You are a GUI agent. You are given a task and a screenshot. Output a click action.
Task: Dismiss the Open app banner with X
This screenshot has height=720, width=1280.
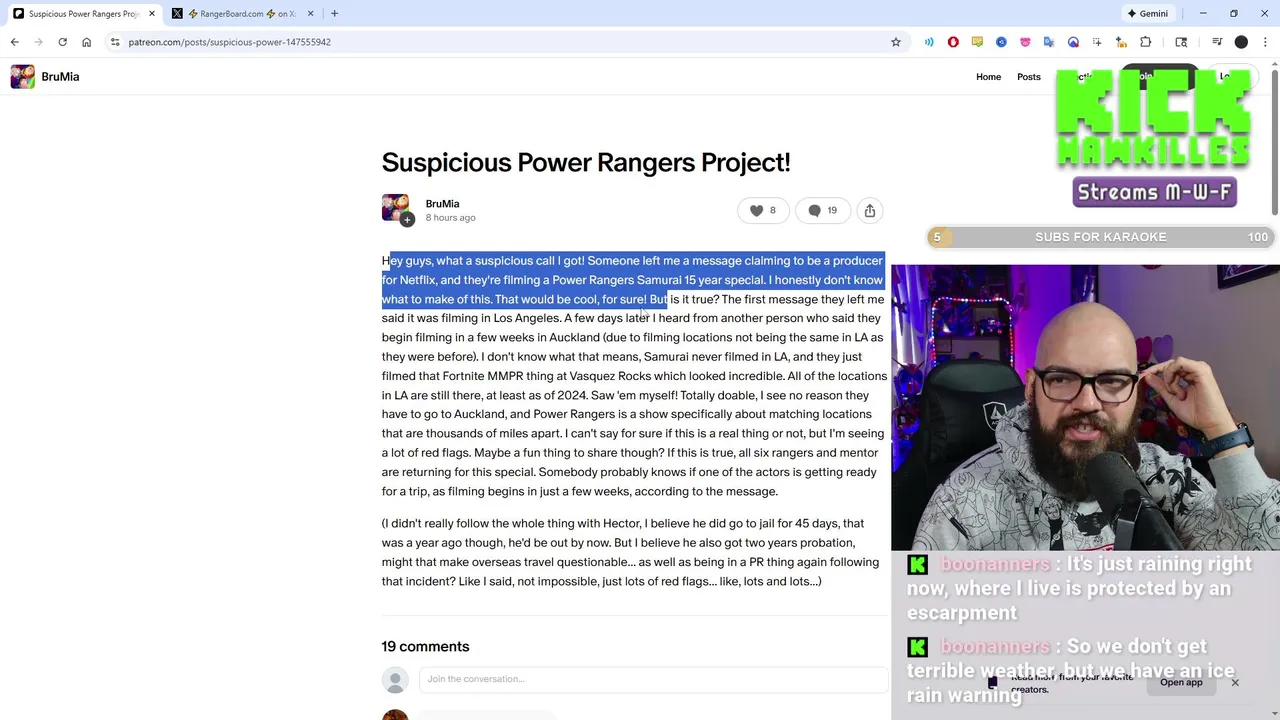pyautogui.click(x=1235, y=682)
